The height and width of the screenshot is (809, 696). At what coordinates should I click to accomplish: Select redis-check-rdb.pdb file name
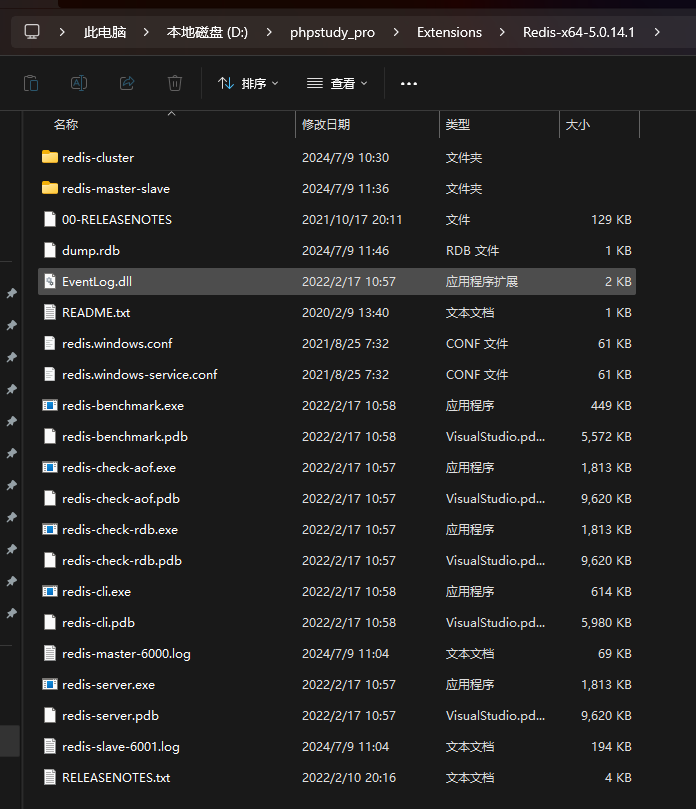(x=122, y=560)
